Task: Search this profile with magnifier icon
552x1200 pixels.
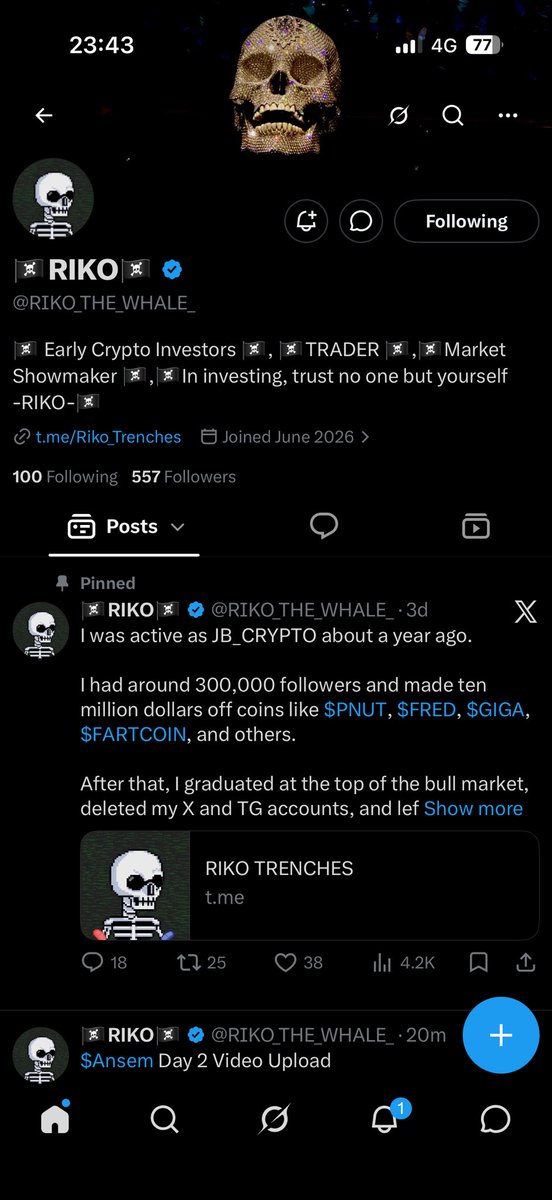Action: tap(453, 116)
